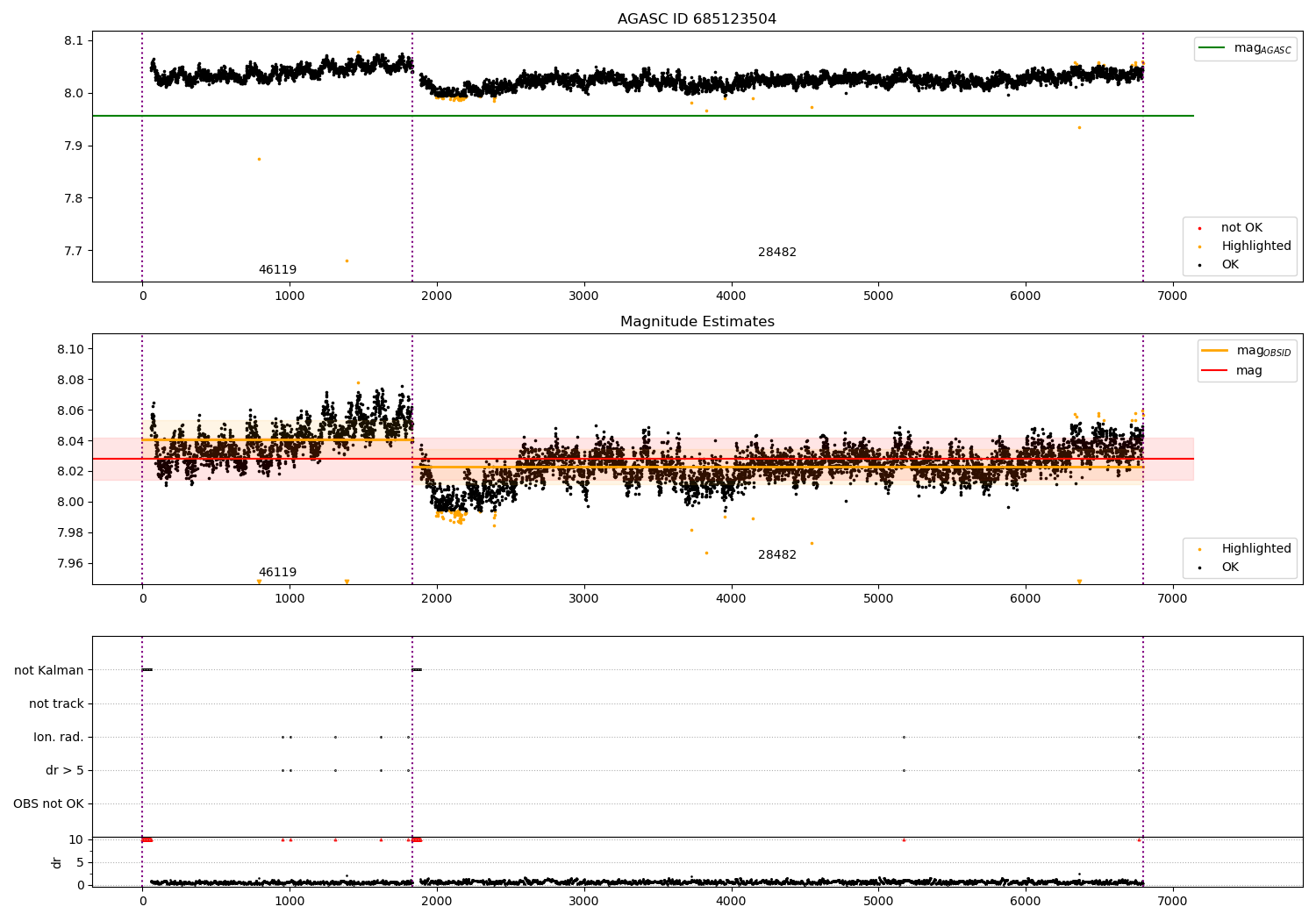1316x921 pixels.
Task: Click the orange outlier point near 7.68 in the top plot
Action: 347,261
